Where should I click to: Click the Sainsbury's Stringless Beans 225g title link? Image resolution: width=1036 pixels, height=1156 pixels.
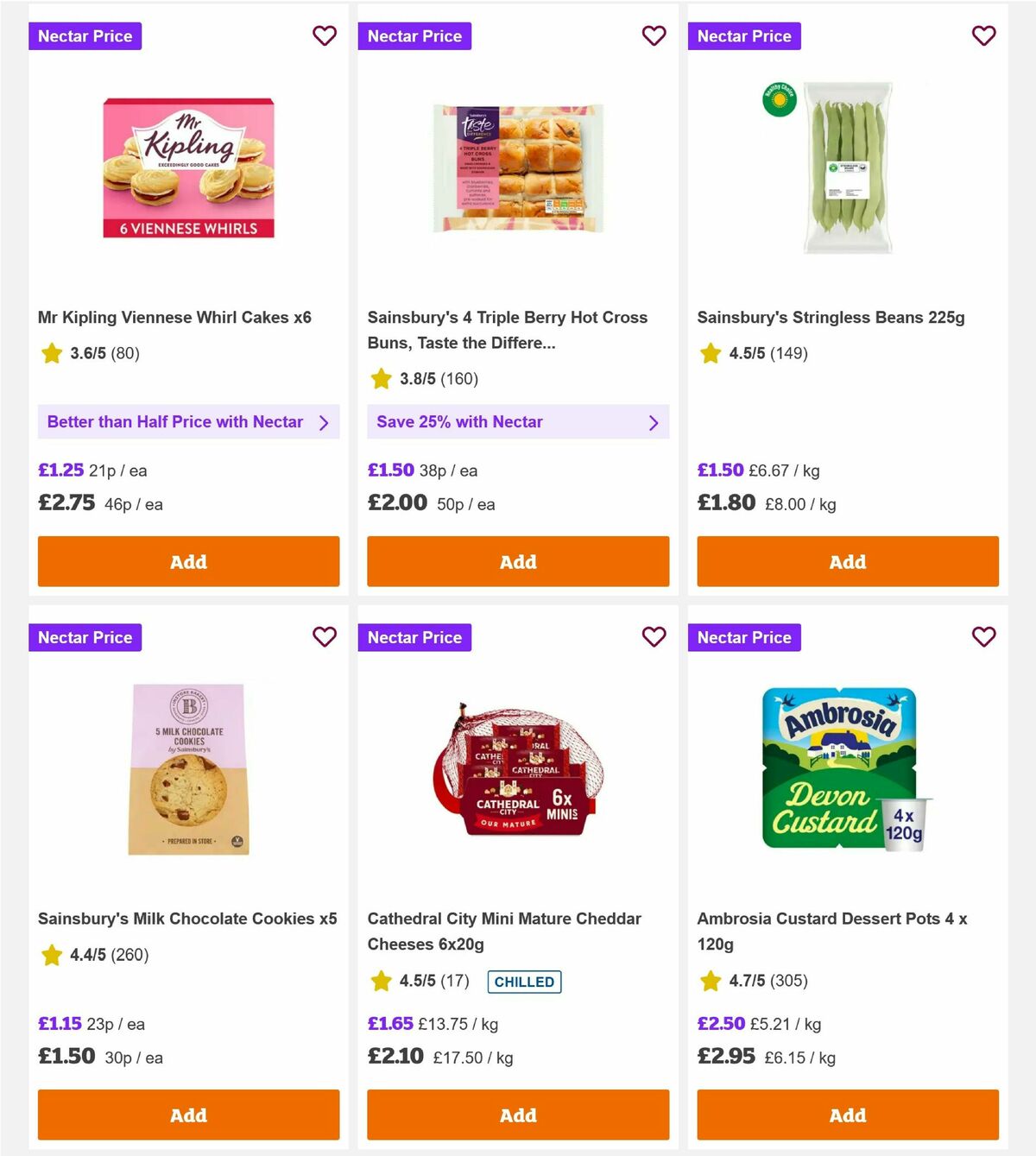[x=831, y=317]
